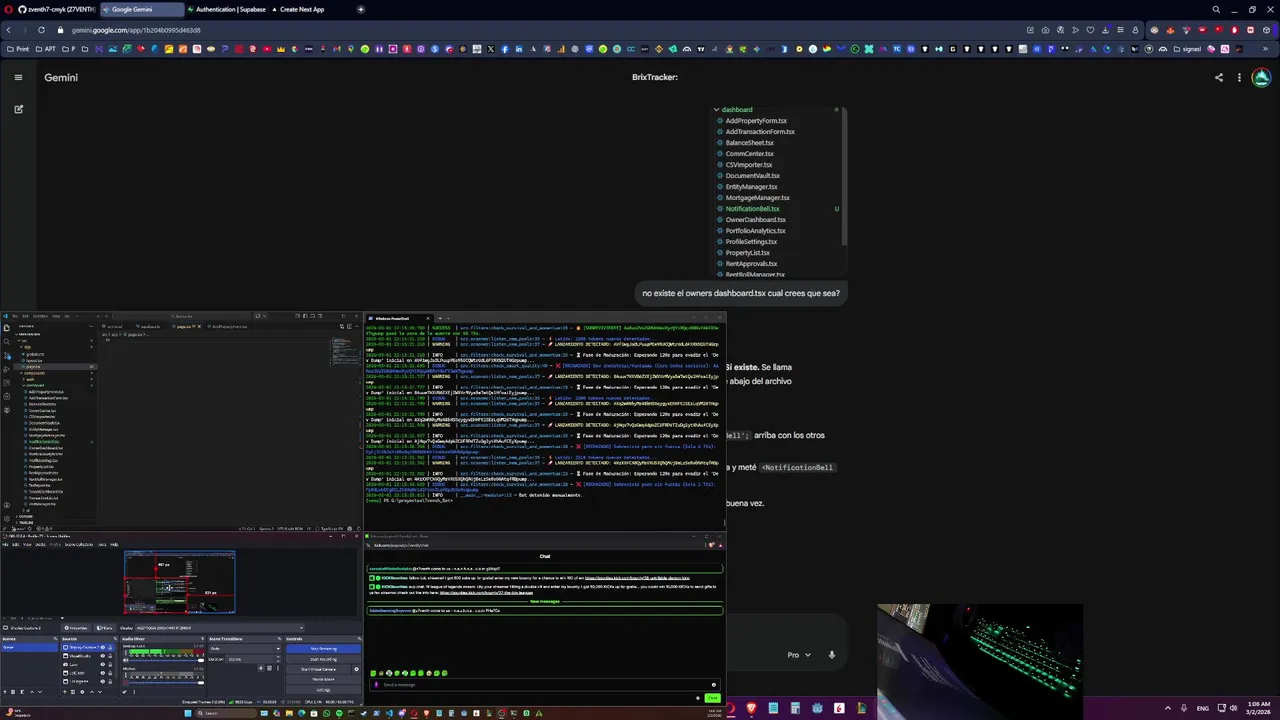Switch to Create Next App browser tab
Image resolution: width=1280 pixels, height=720 pixels.
point(302,9)
